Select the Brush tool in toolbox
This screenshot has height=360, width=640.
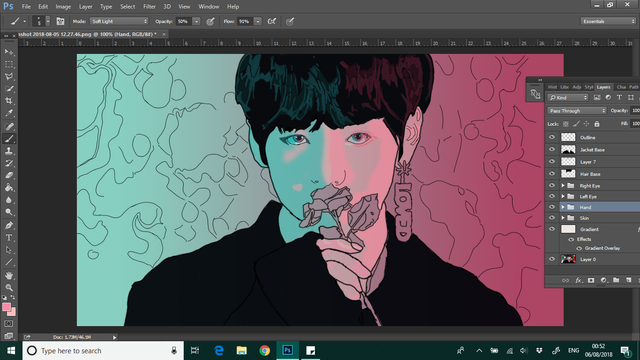point(9,139)
